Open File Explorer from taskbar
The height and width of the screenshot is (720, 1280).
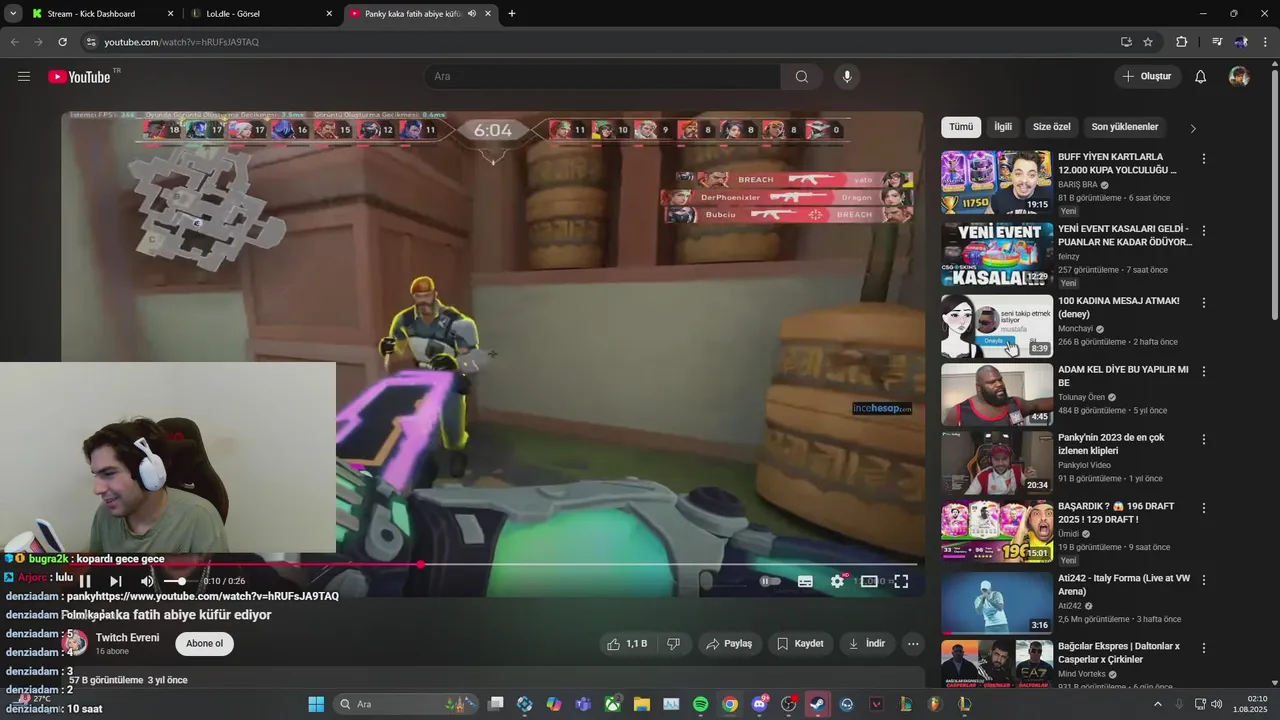(x=641, y=704)
